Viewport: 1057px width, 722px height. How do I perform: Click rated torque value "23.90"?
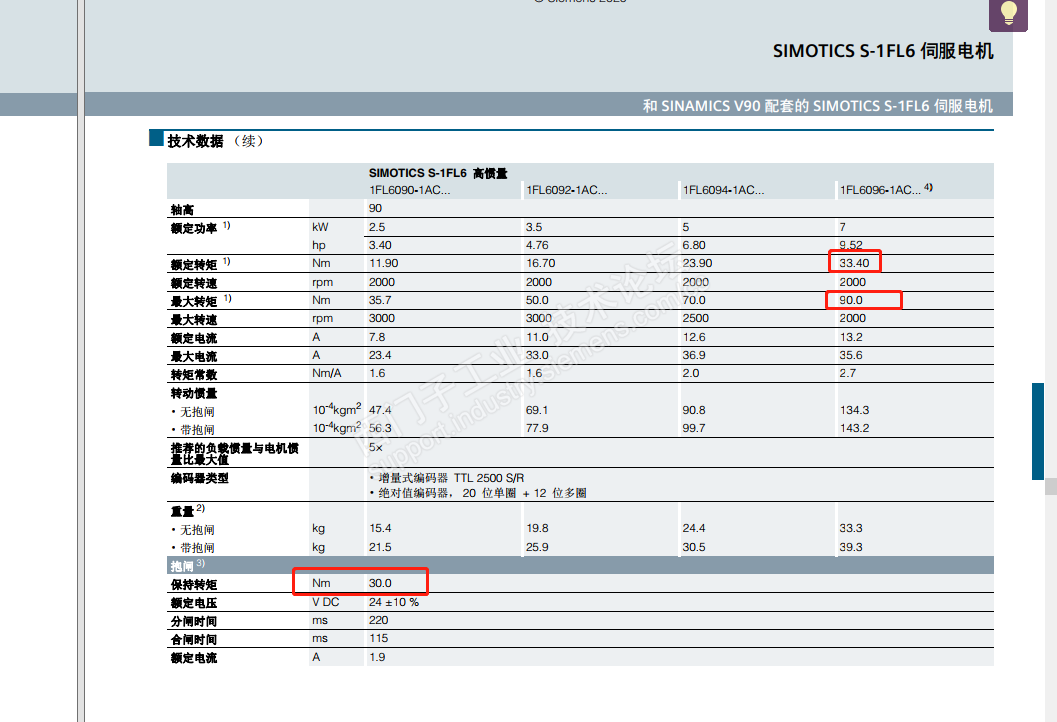pos(698,264)
